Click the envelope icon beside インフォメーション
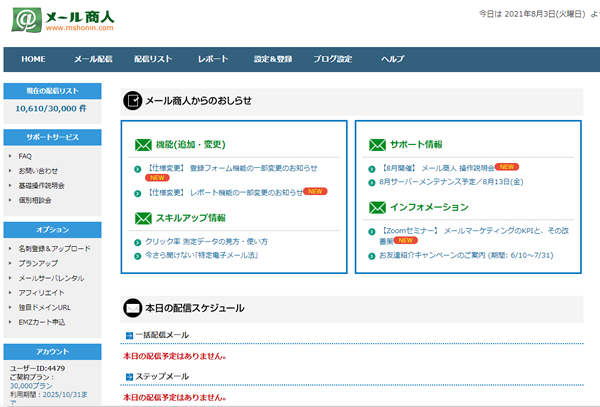Screen dimensions: 600x407 [x=377, y=208]
